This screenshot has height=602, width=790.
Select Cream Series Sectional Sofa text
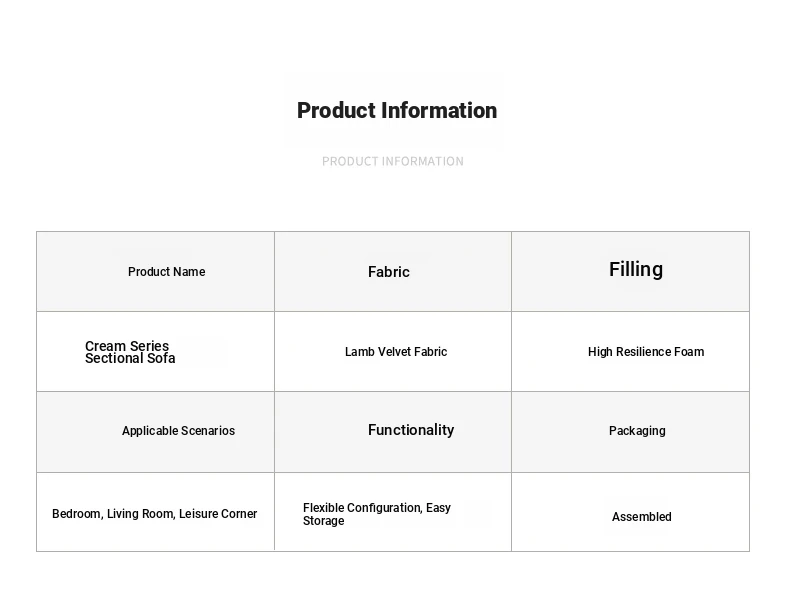pos(130,352)
